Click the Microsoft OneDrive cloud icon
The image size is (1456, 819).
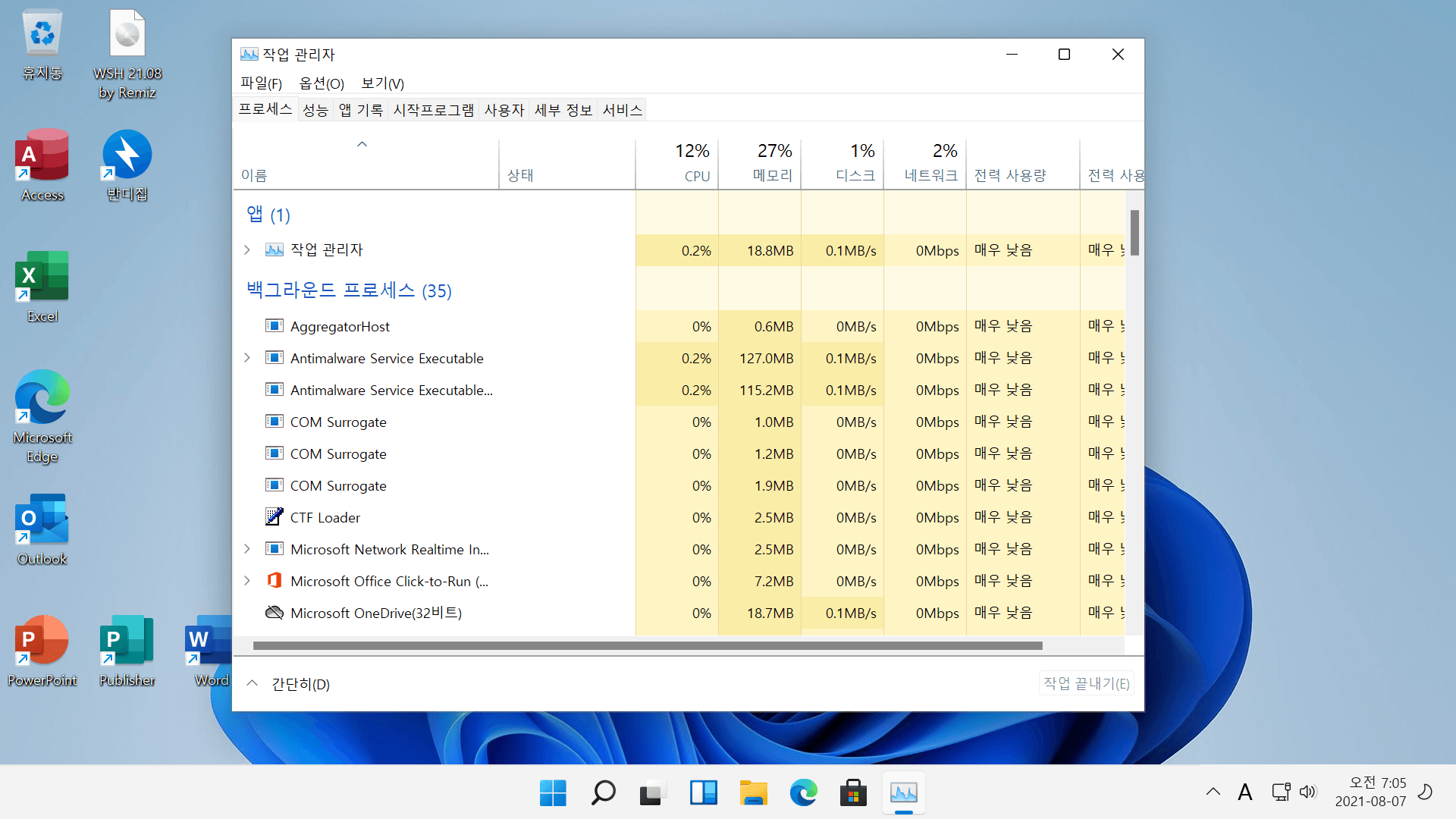pos(275,613)
